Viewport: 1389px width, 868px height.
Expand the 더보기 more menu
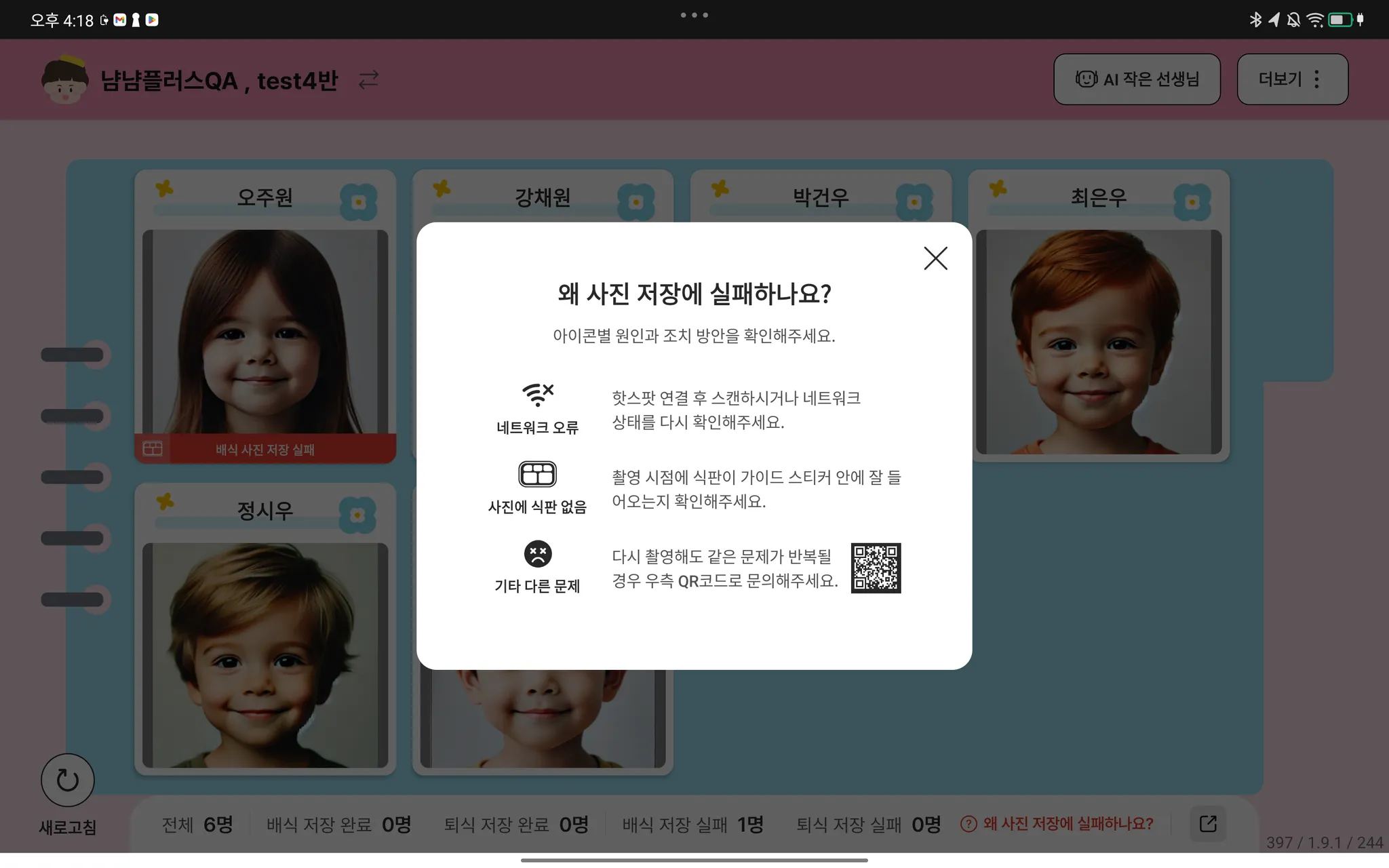click(x=1292, y=79)
